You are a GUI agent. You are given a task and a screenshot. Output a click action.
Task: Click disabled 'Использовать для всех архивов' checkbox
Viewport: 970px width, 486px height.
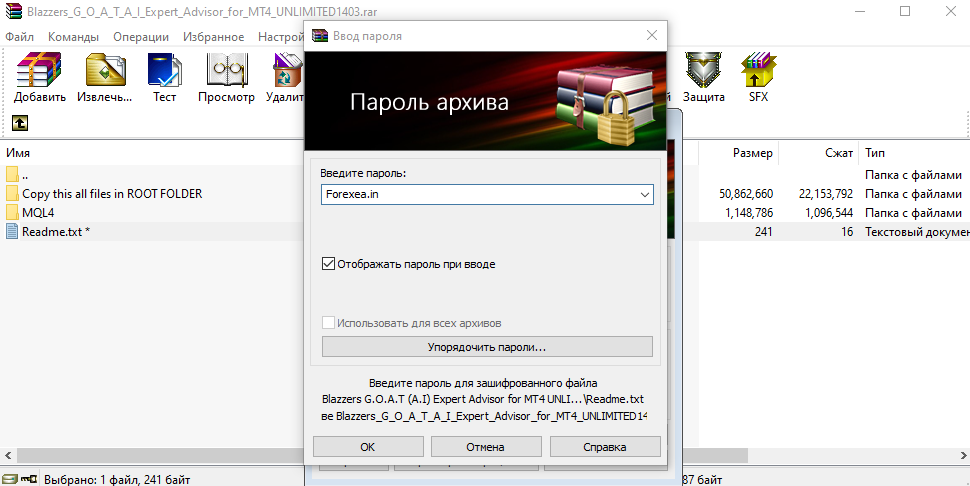click(x=328, y=323)
